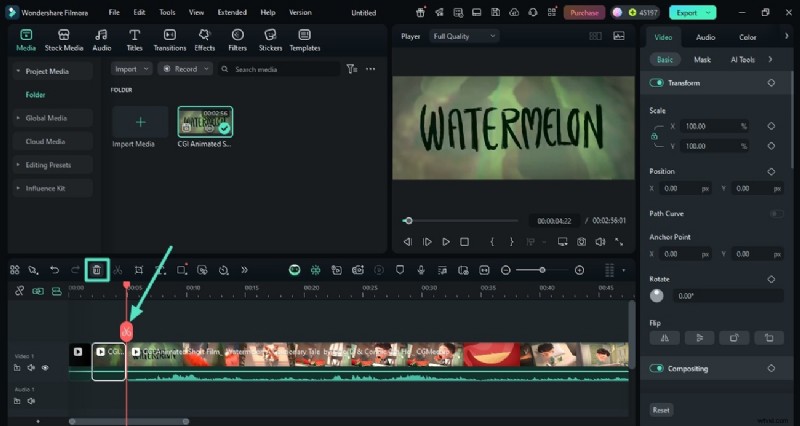
Task: Hide the Video 1 track with eye icon
Action: (x=45, y=368)
